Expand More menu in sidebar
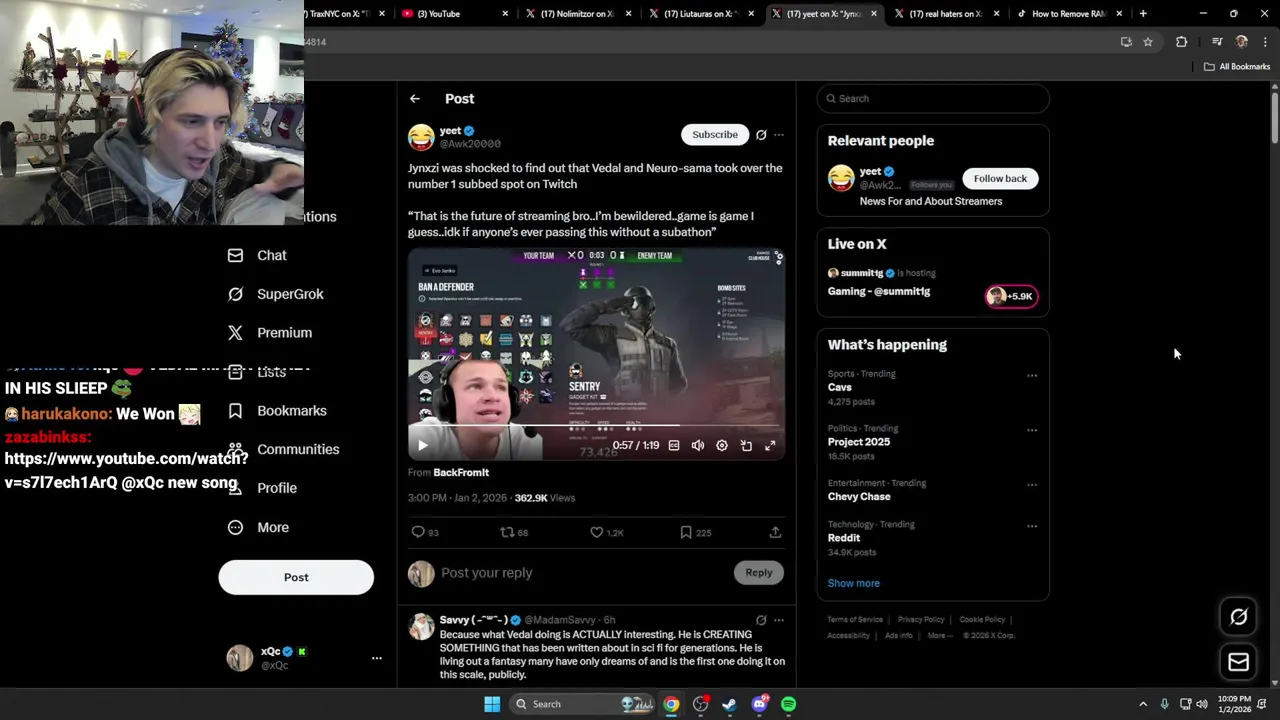The image size is (1280, 720). pyautogui.click(x=258, y=528)
